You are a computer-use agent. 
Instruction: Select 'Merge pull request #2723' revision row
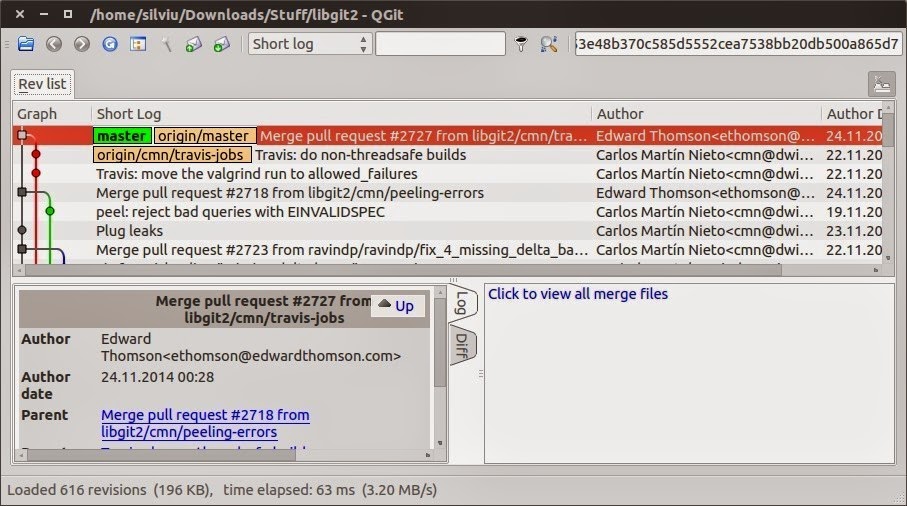click(x=448, y=250)
